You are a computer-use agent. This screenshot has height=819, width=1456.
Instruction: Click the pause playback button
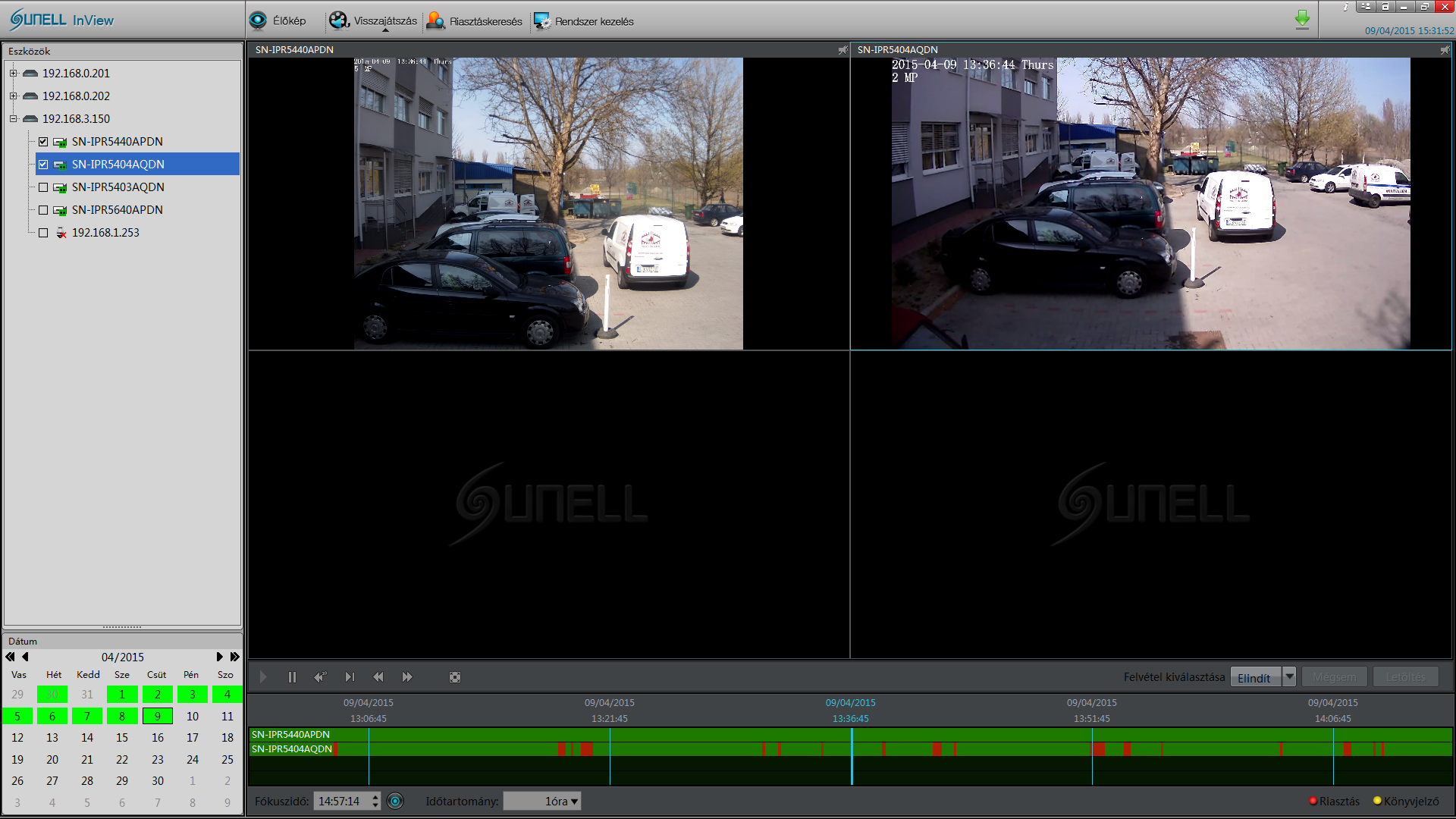coord(292,677)
